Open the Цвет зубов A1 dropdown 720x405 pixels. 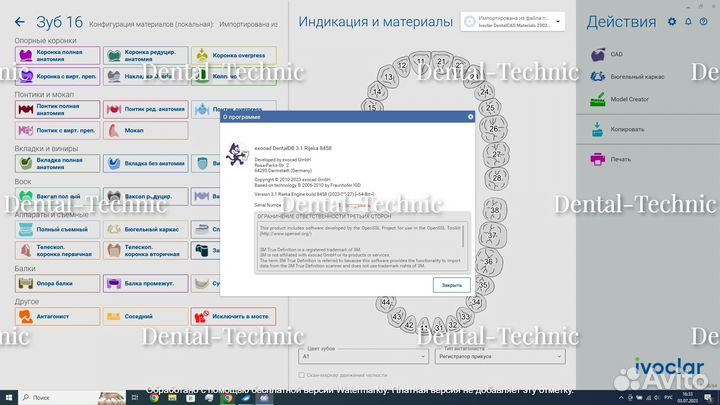(363, 356)
